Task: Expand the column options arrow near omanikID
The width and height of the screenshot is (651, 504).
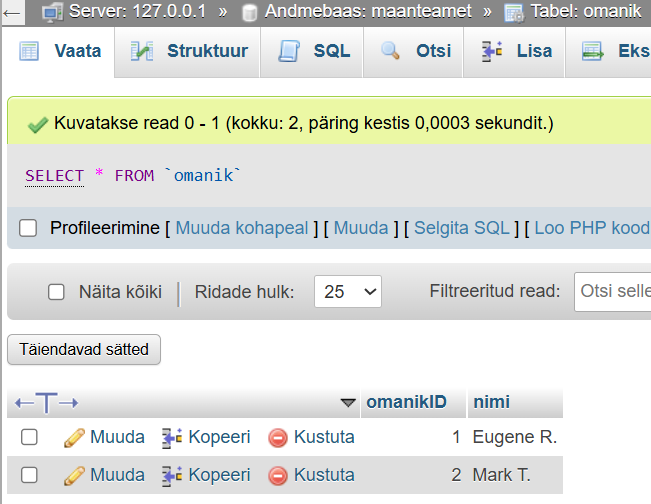Action: click(348, 403)
